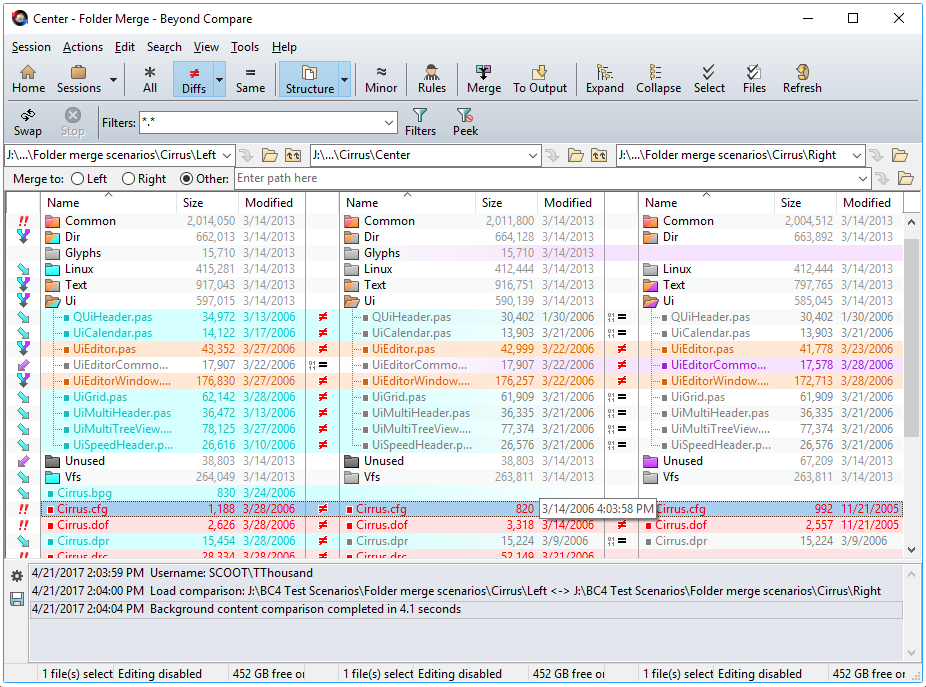The width and height of the screenshot is (926, 687).
Task: Open the Session menu
Action: click(x=31, y=47)
